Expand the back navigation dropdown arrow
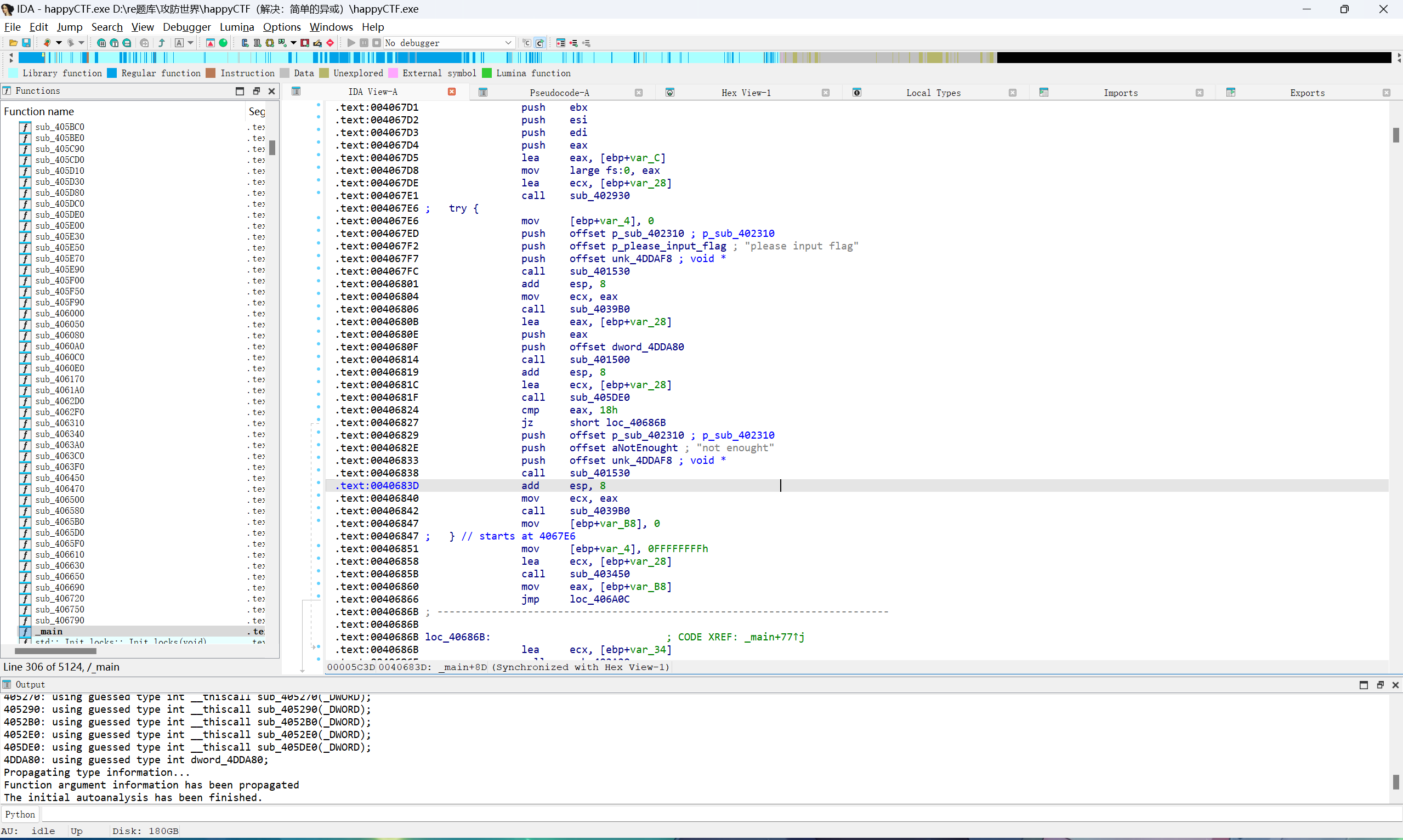Image resolution: width=1403 pixels, height=840 pixels. click(x=59, y=43)
